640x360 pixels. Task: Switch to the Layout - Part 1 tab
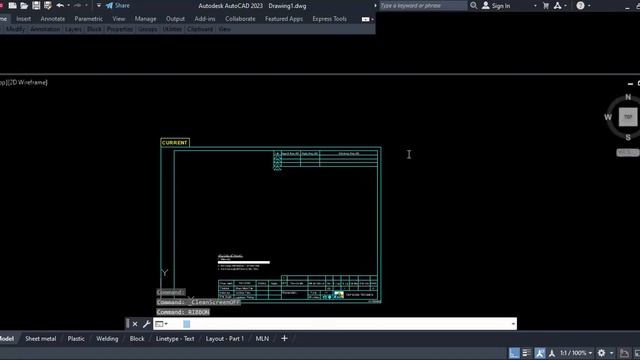224,339
